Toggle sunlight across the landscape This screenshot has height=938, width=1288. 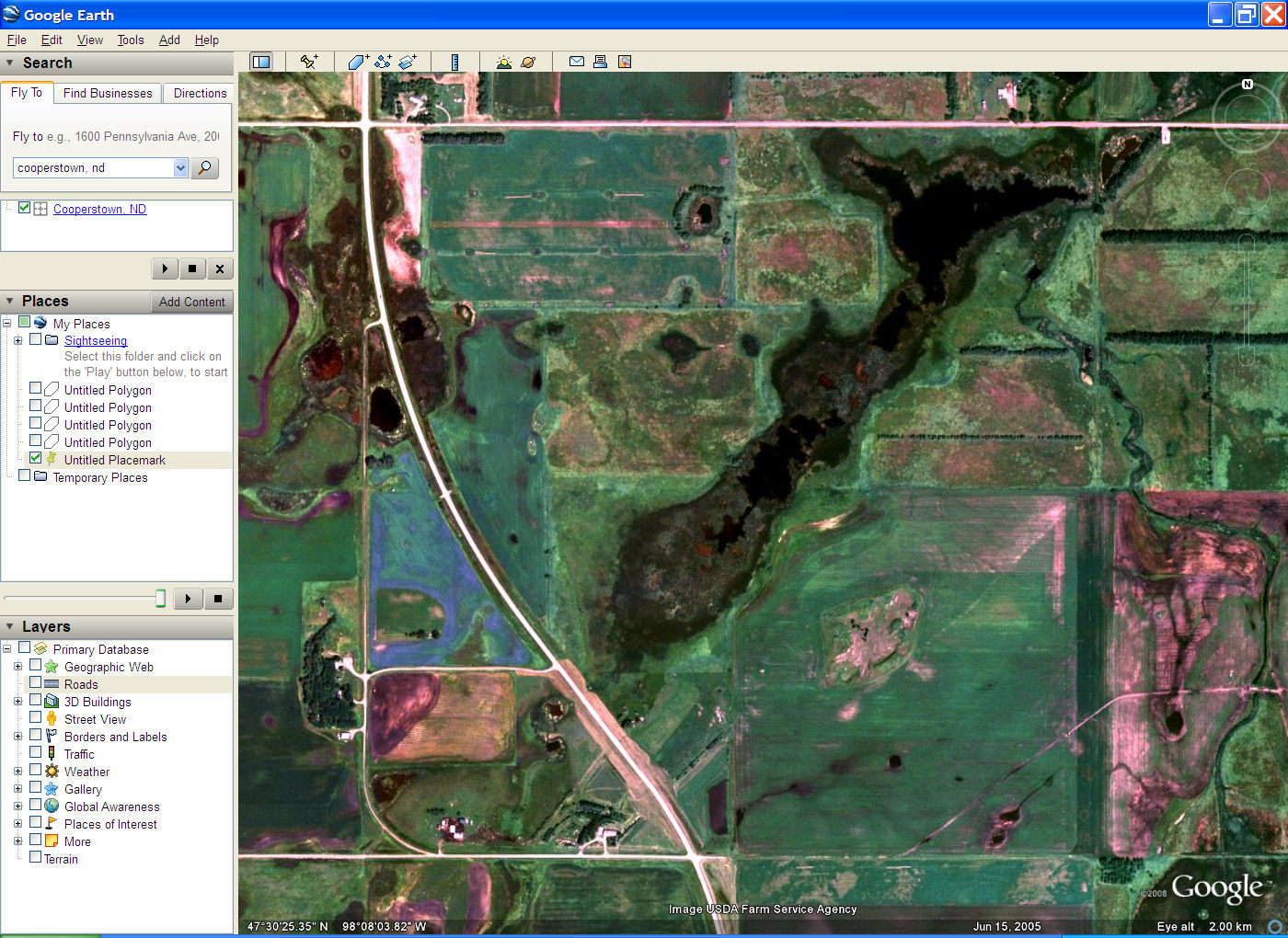(x=503, y=62)
